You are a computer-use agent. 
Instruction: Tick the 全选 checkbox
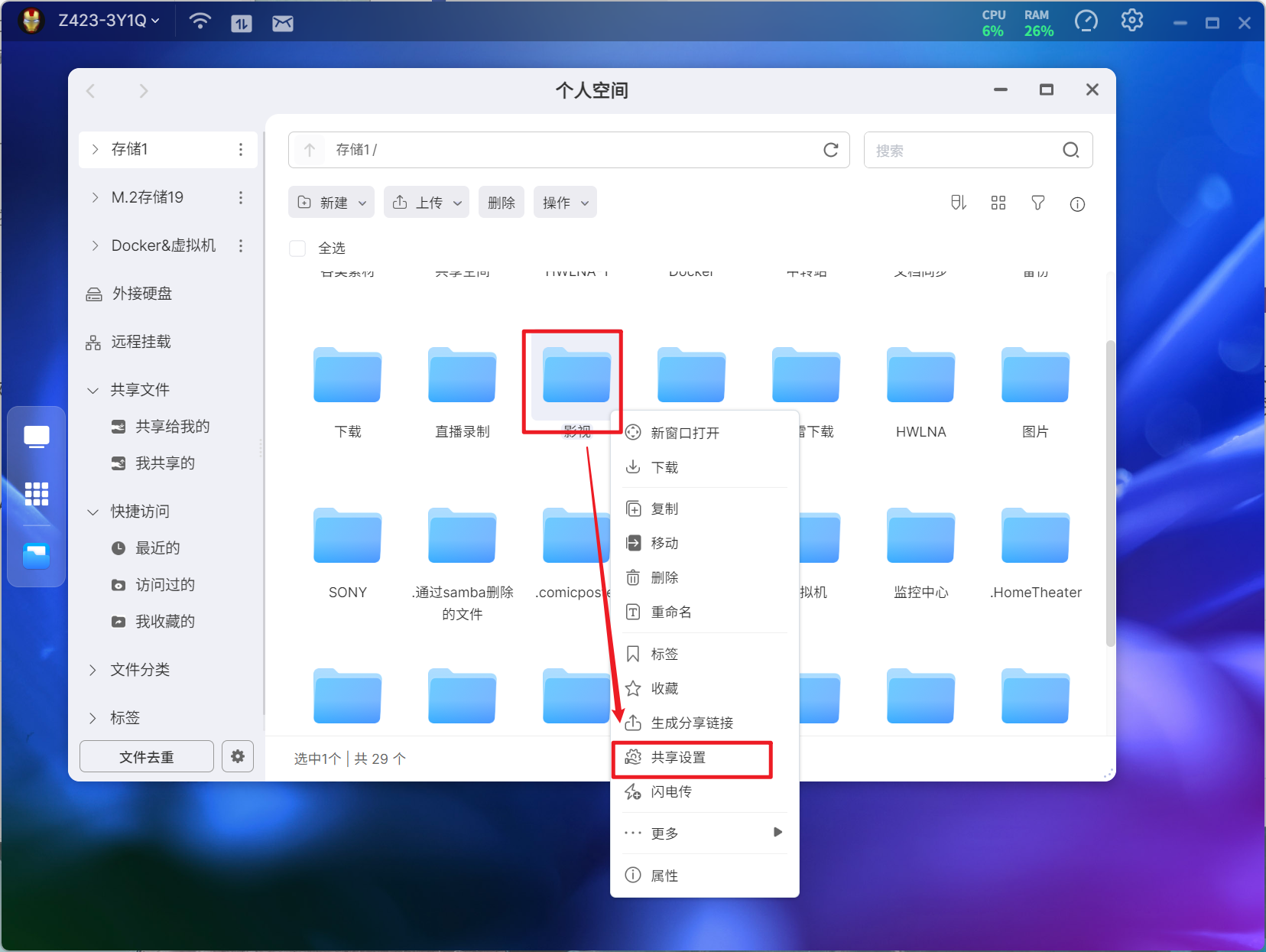coord(297,248)
